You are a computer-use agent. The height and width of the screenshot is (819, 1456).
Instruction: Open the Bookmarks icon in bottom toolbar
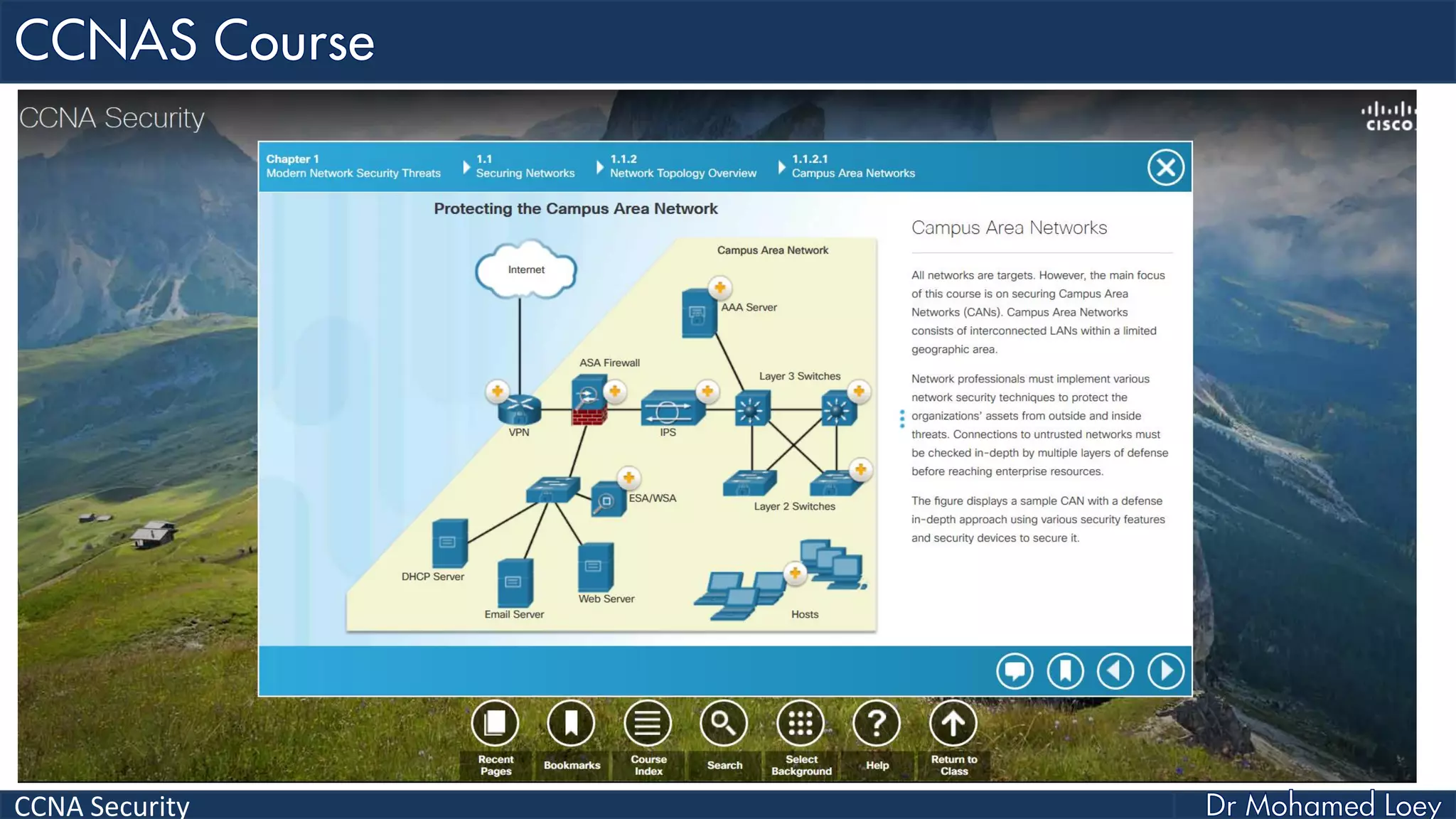point(571,724)
